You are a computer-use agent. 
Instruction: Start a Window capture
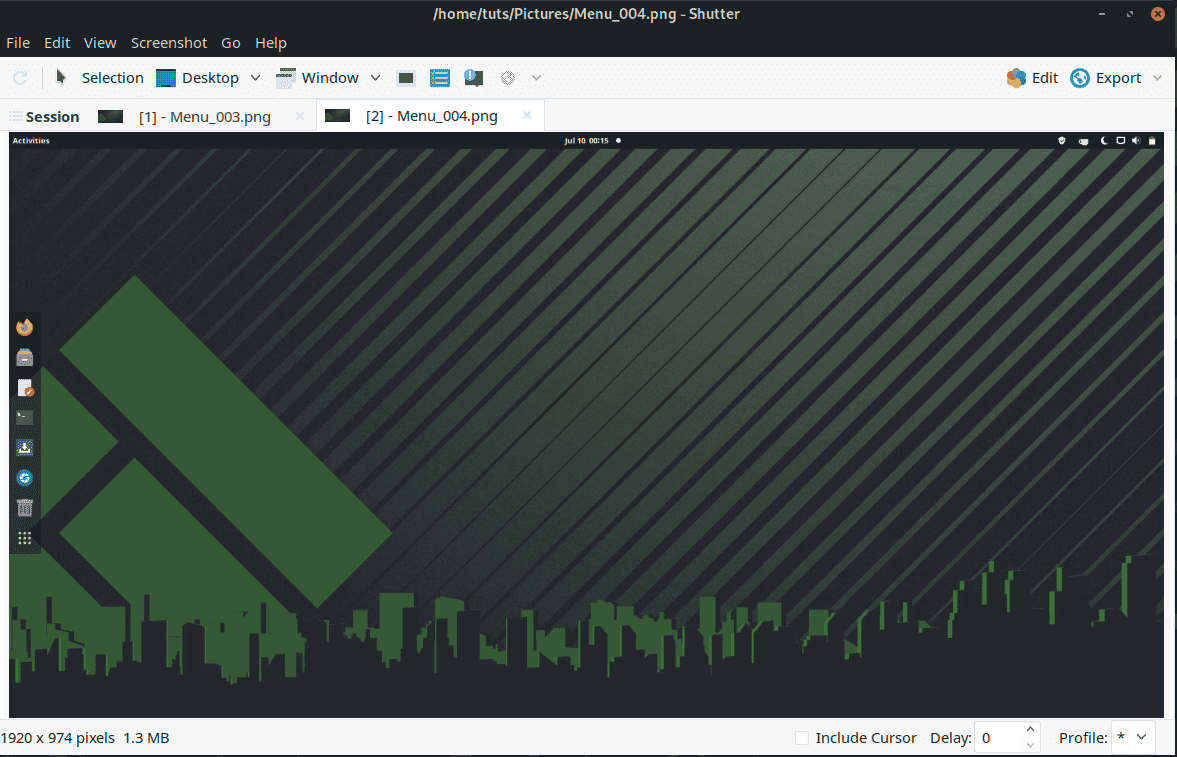pos(318,78)
